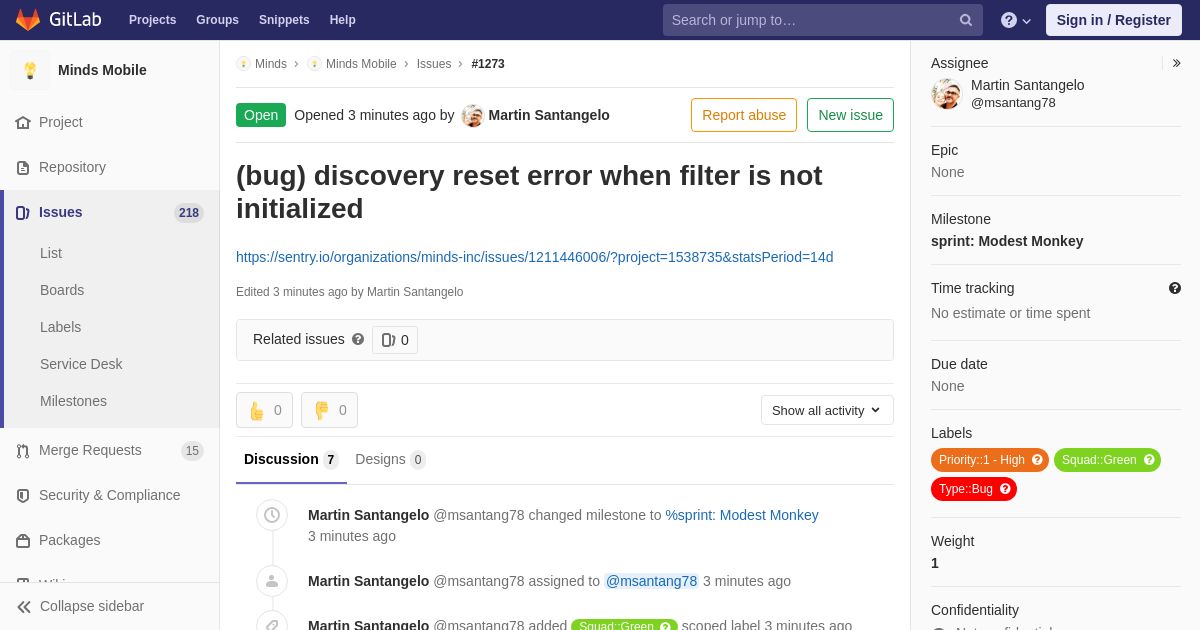Click the Related issues help icon
Screen dimensions: 1200x630
(358, 339)
